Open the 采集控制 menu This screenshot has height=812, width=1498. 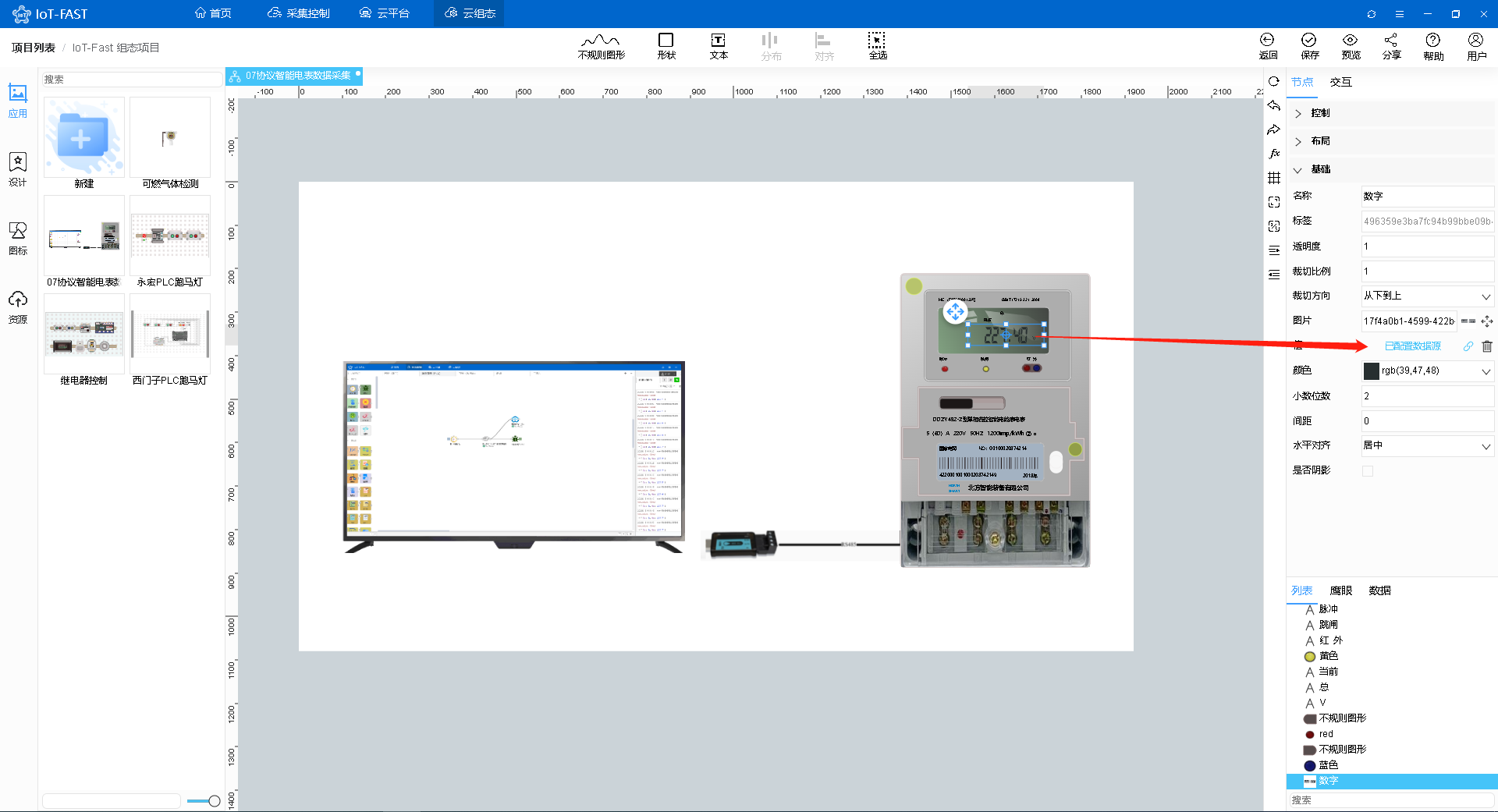click(x=298, y=14)
